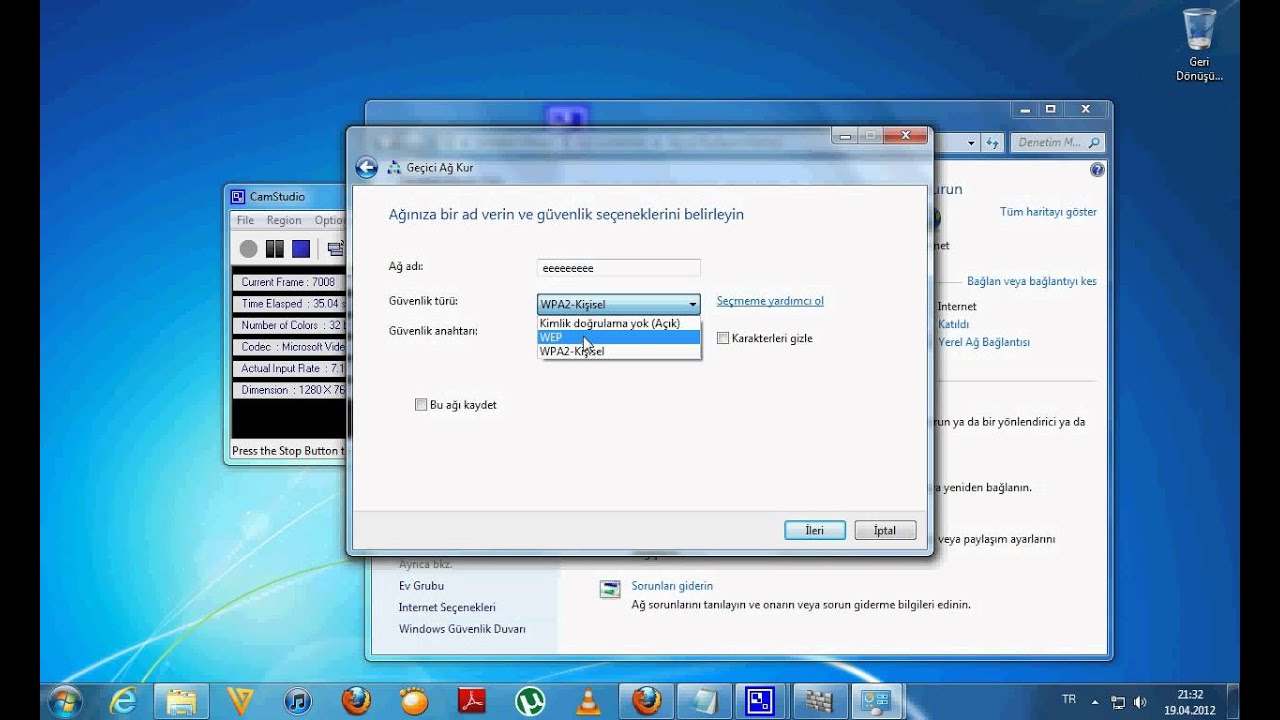This screenshot has height=720, width=1280.
Task: Click Bağlan veya bağlantıyı kes link
Action: tap(1032, 282)
